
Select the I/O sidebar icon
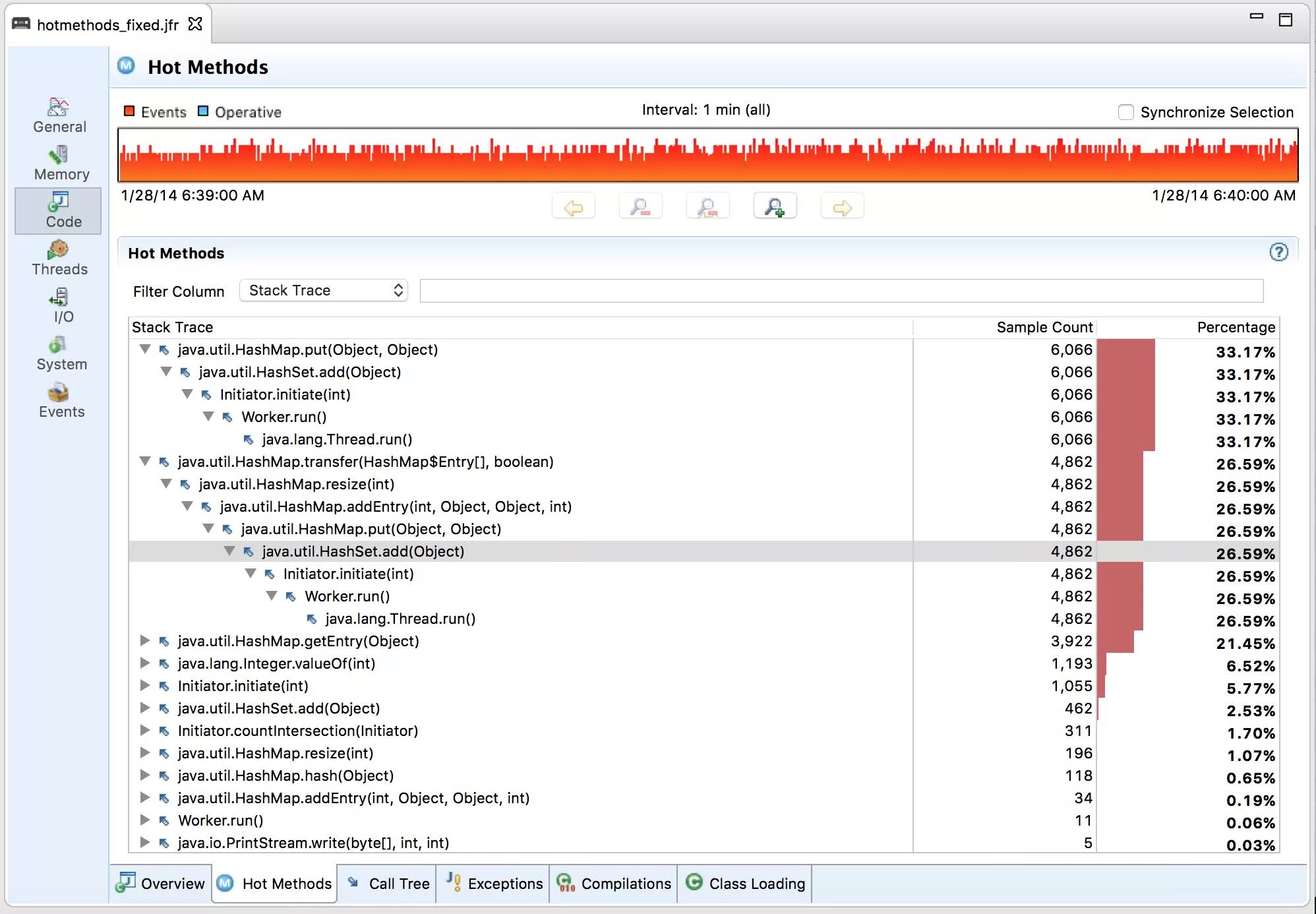[59, 298]
